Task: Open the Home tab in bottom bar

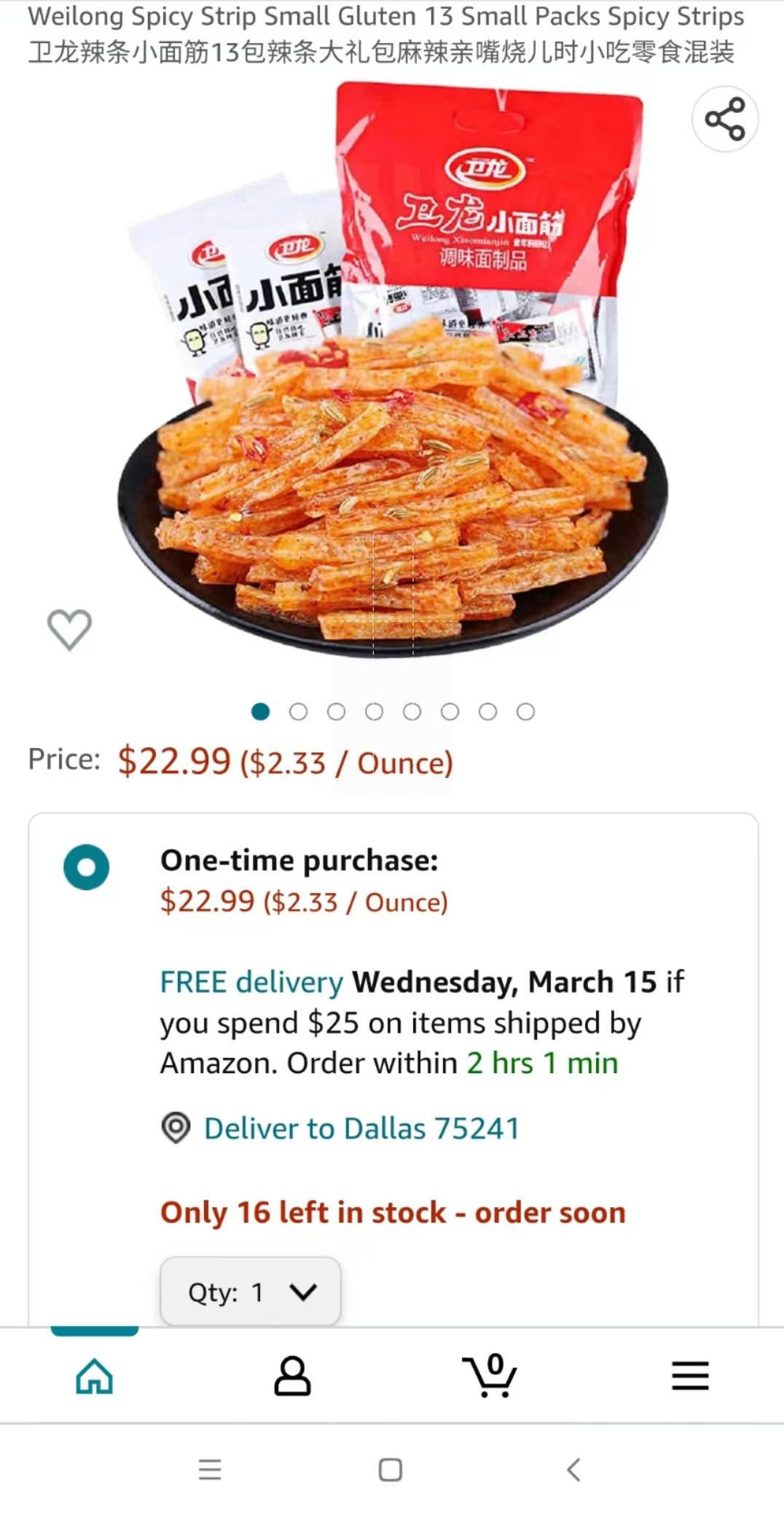Action: 95,1376
